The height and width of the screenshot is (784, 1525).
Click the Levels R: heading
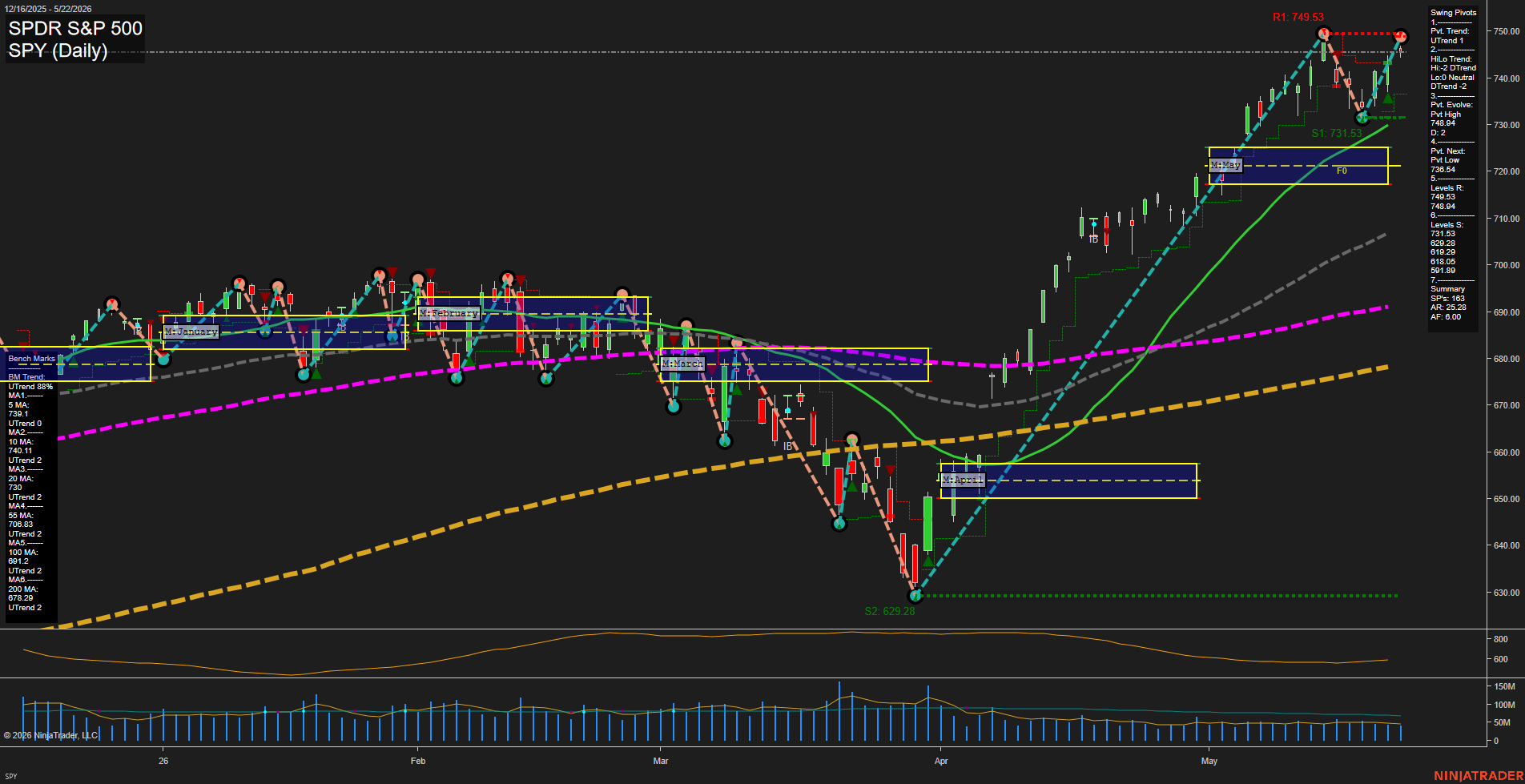tap(1447, 188)
